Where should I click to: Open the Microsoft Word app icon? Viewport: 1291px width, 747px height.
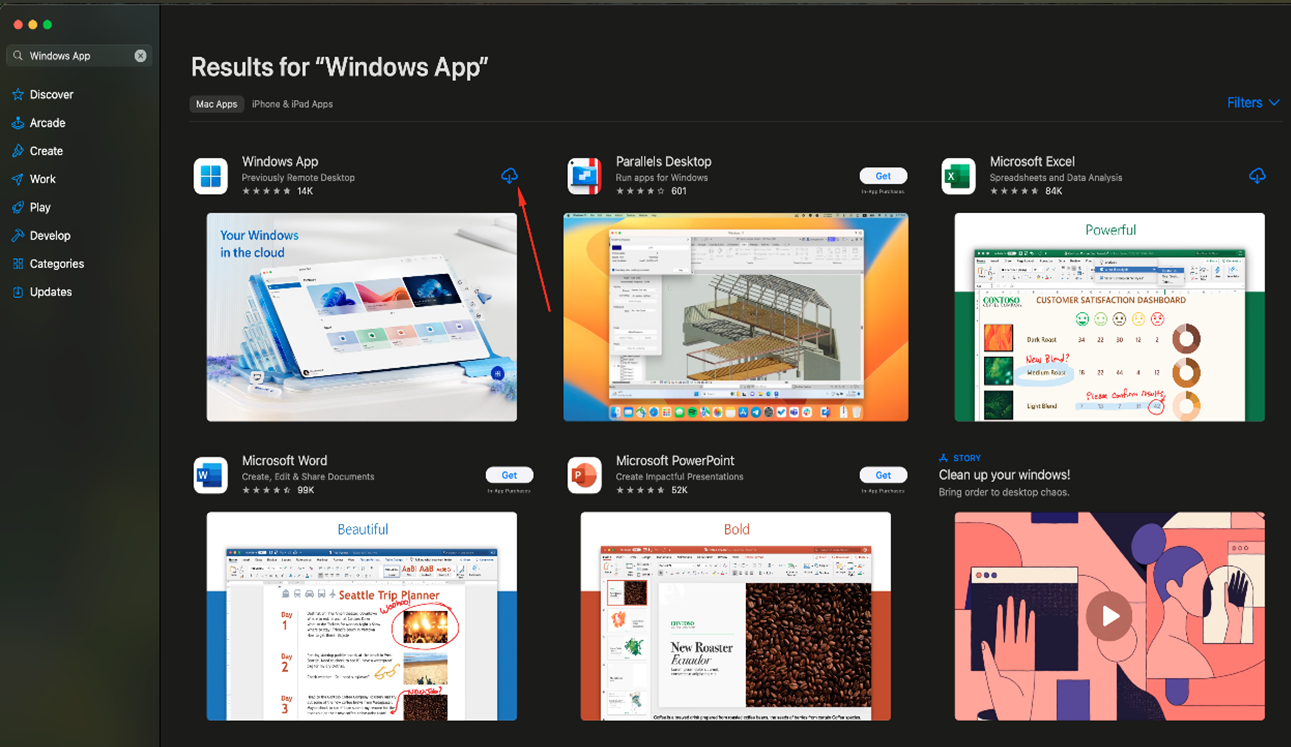pos(211,475)
